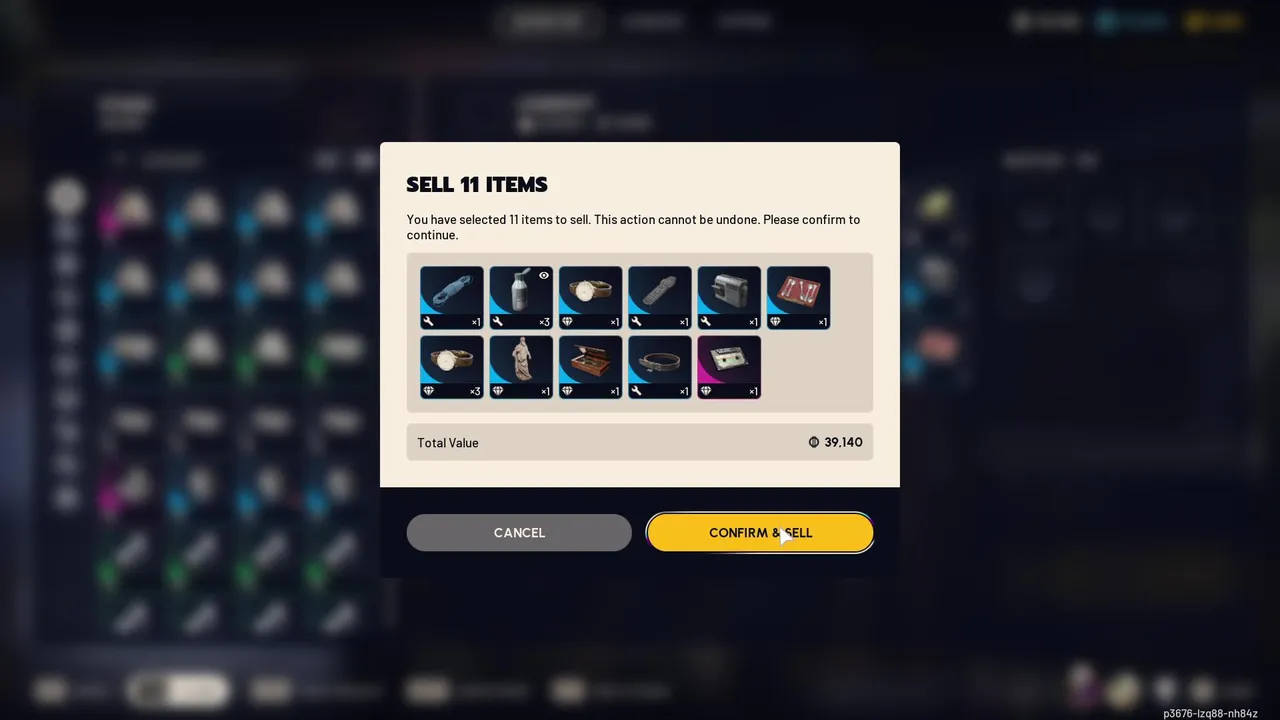Click the Total Value row
This screenshot has width=1280, height=720.
click(640, 442)
